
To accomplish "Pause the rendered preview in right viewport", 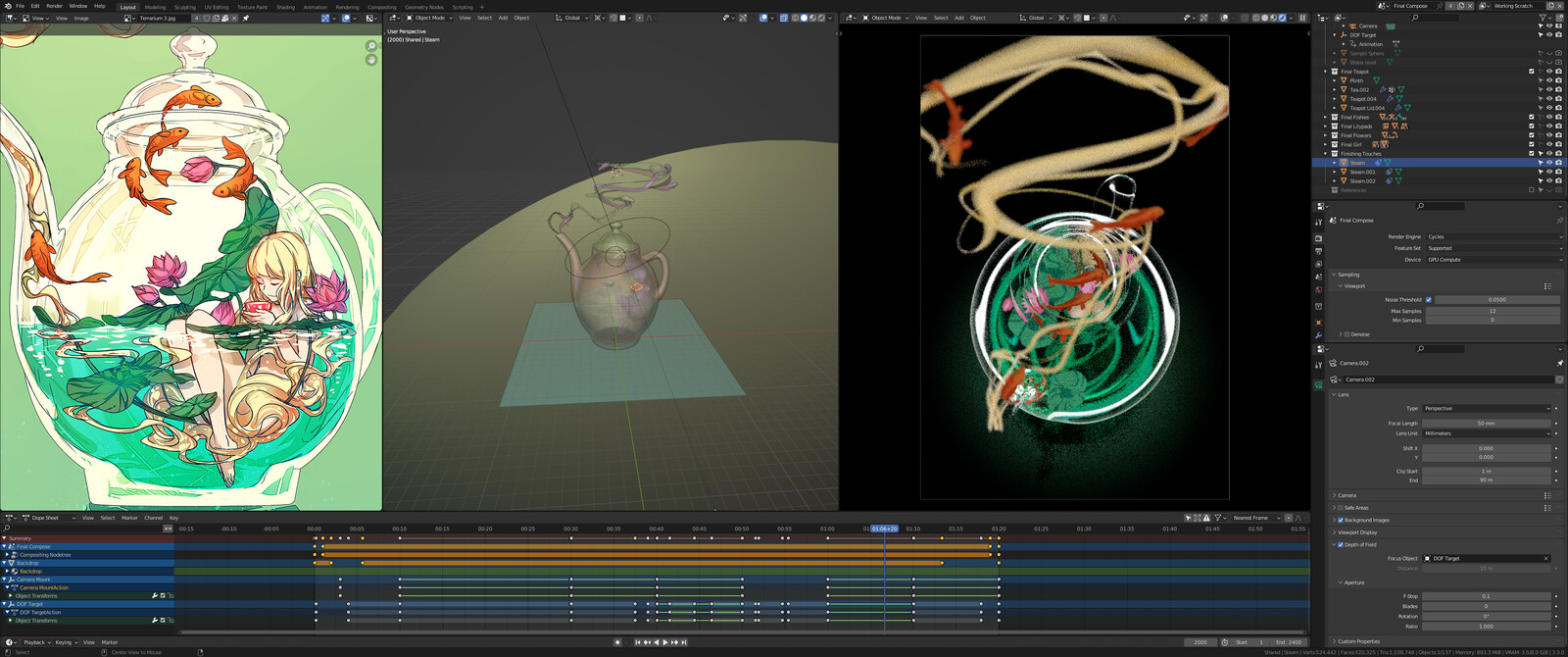I will coord(1302,18).
